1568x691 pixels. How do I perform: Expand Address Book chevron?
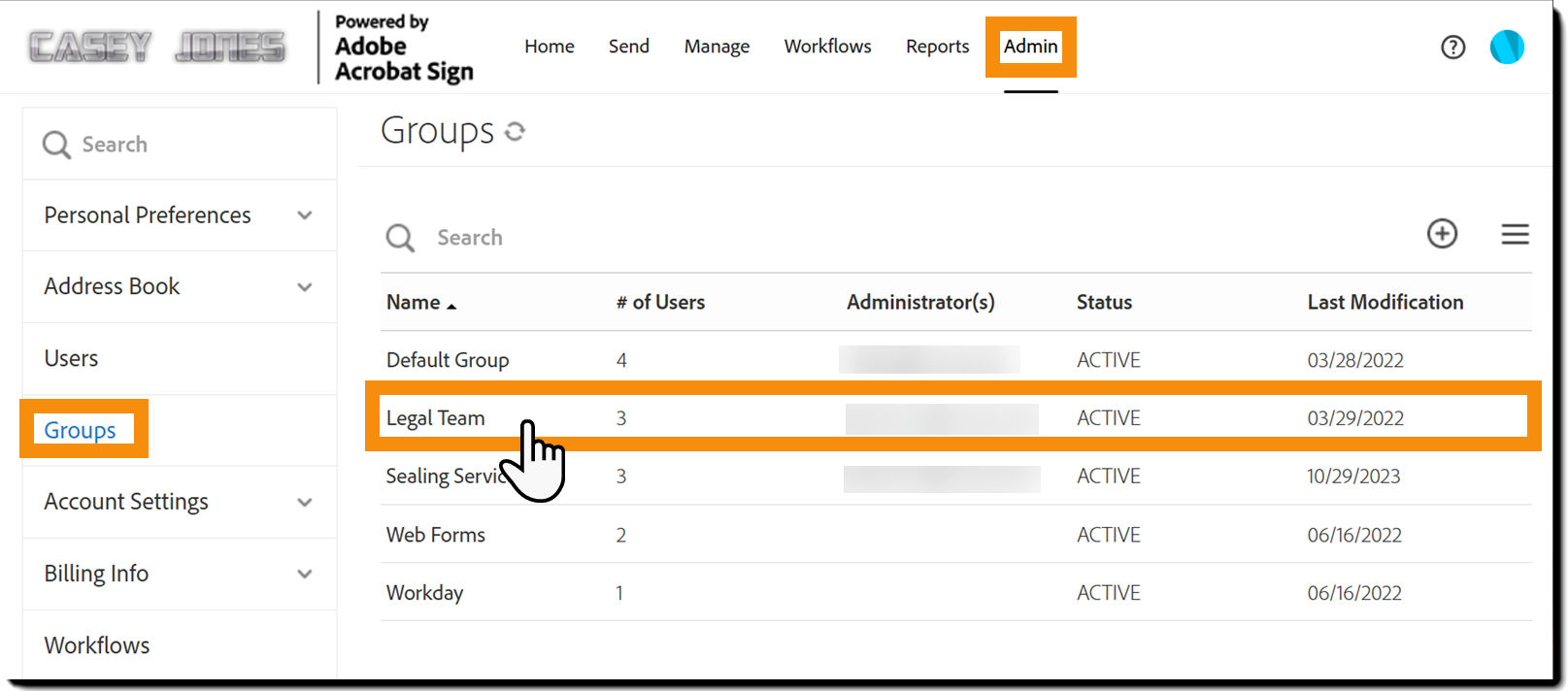(305, 287)
